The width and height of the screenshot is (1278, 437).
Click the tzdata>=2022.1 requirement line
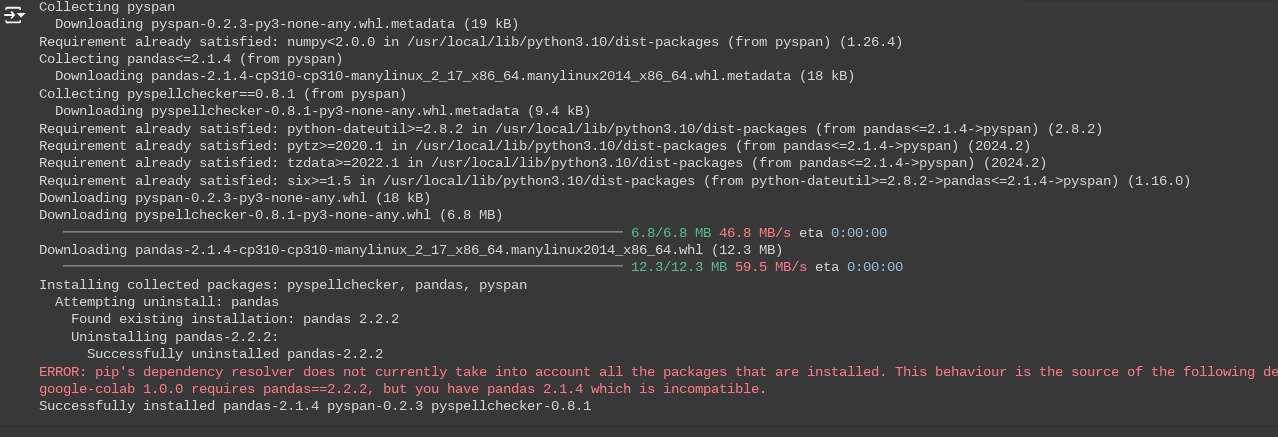click(x=543, y=163)
